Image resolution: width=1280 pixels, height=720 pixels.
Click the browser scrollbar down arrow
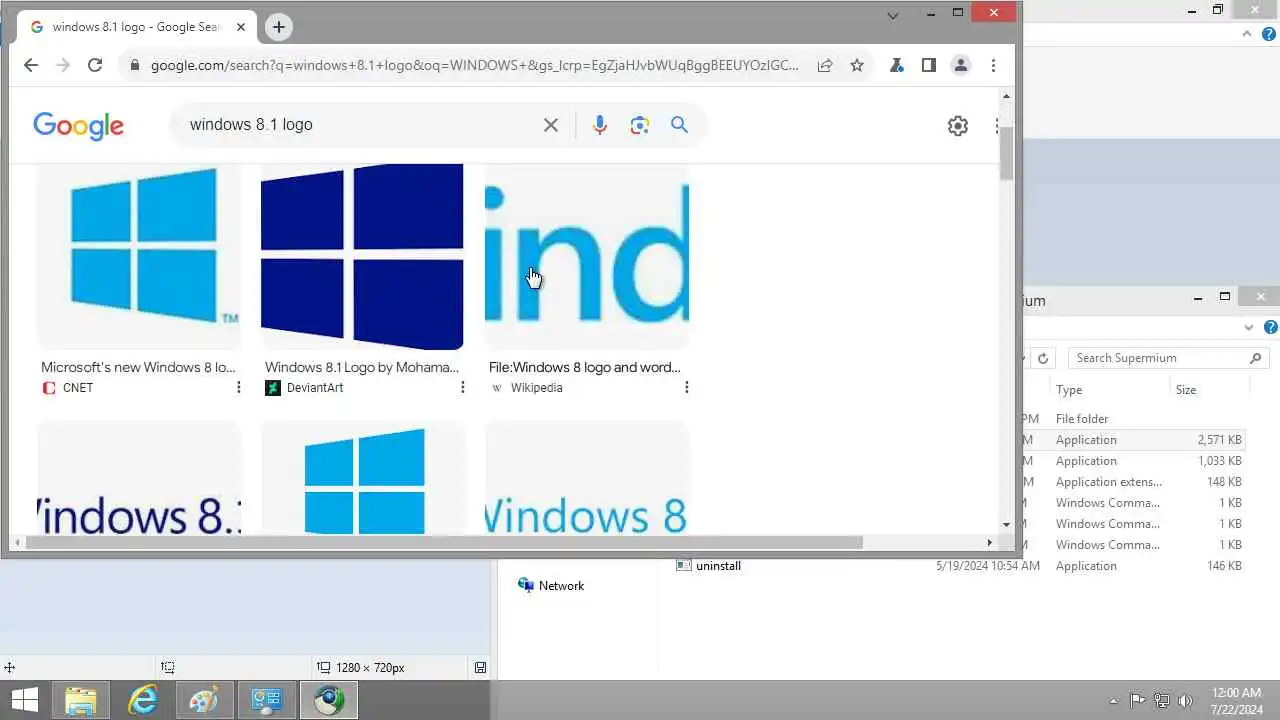click(1006, 524)
